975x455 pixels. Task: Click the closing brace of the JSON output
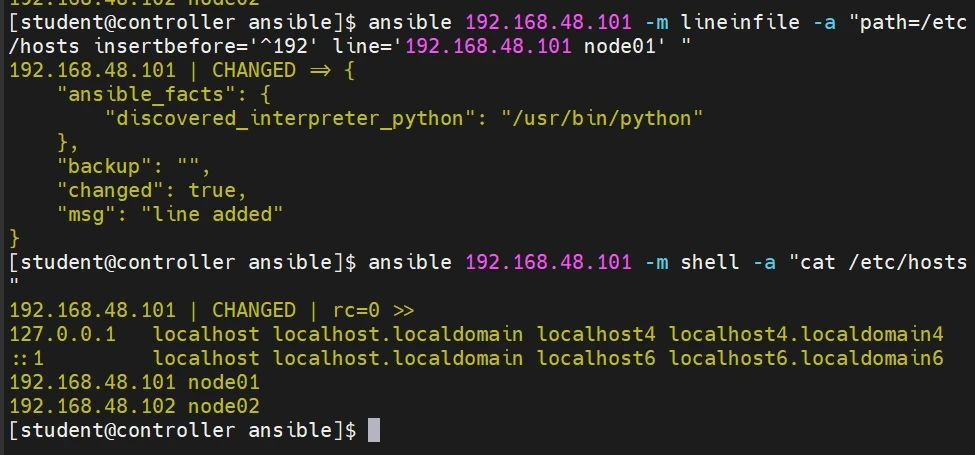(x=14, y=238)
